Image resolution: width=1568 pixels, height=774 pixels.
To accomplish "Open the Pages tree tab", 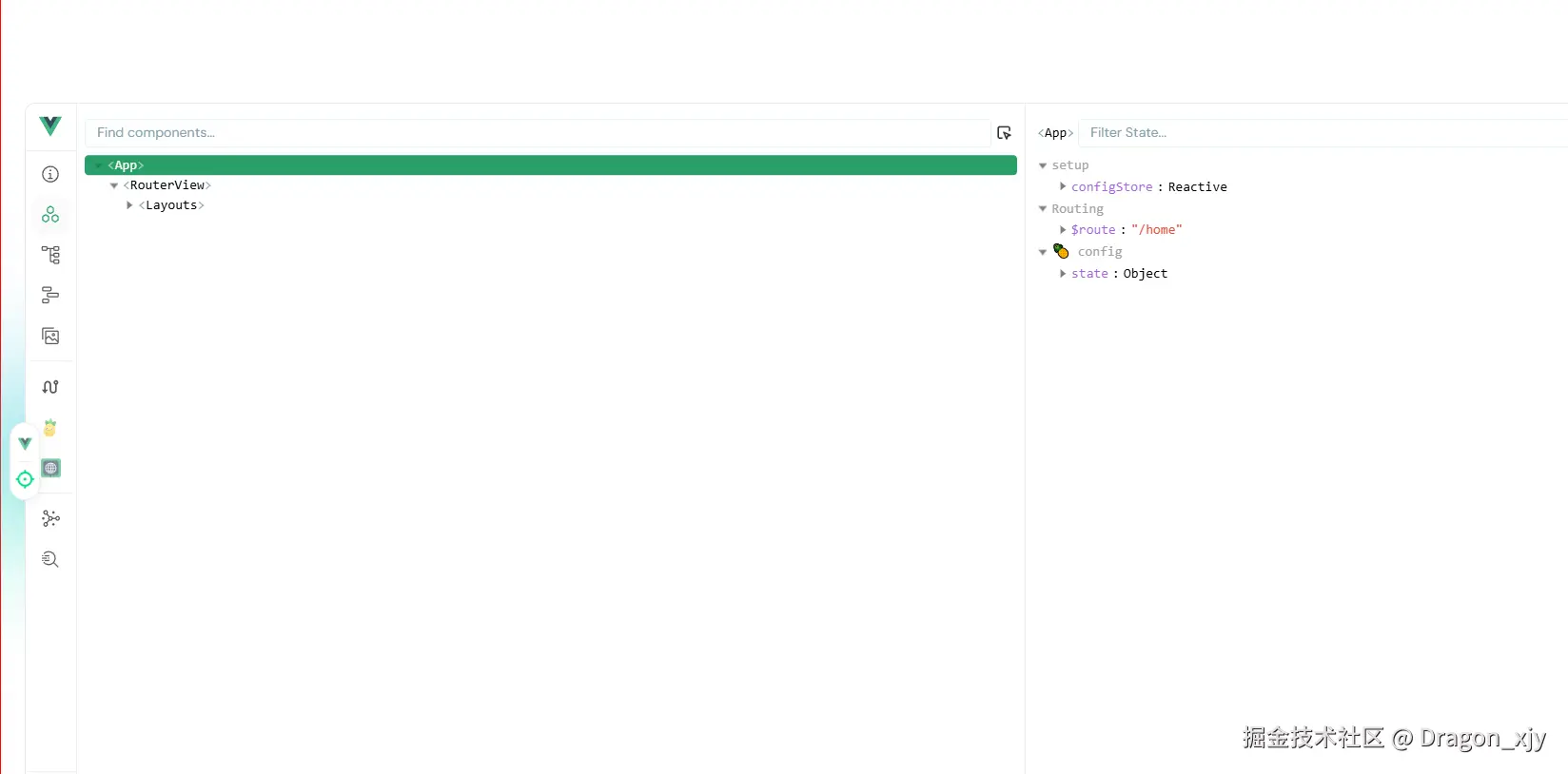I will click(x=50, y=255).
